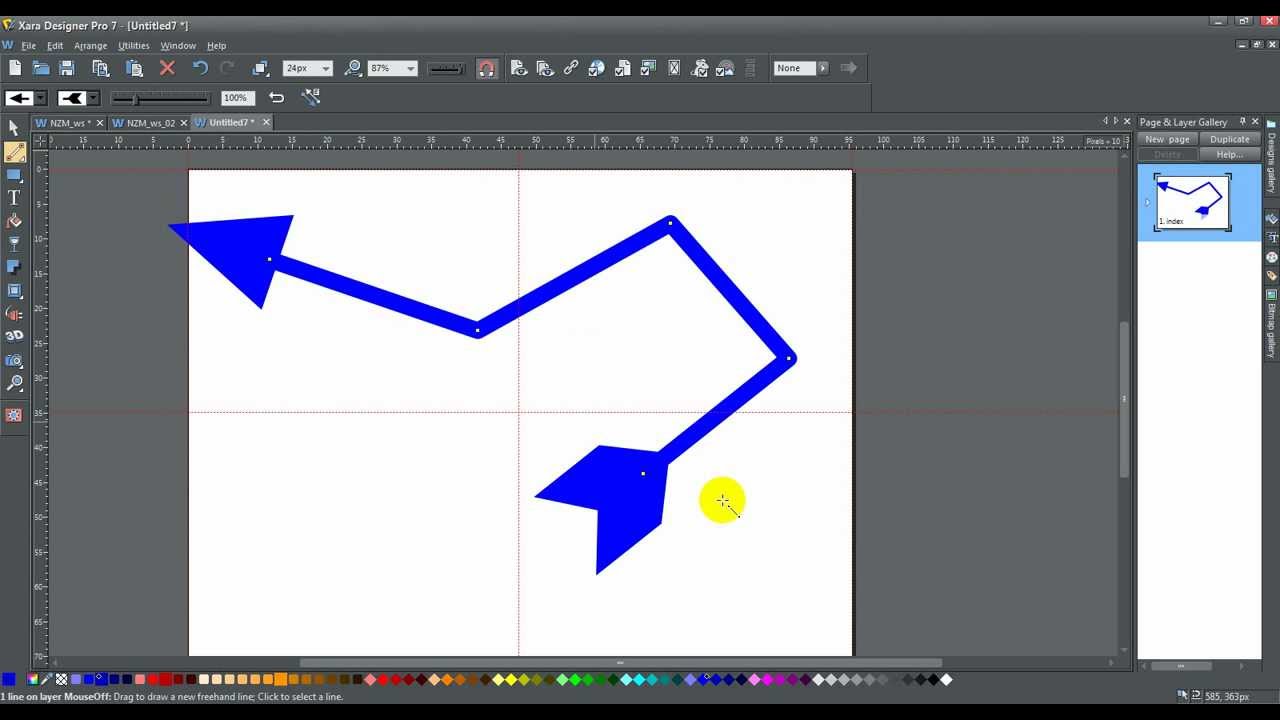Open the Utilities menu
This screenshot has width=1280, height=720.
(x=133, y=46)
